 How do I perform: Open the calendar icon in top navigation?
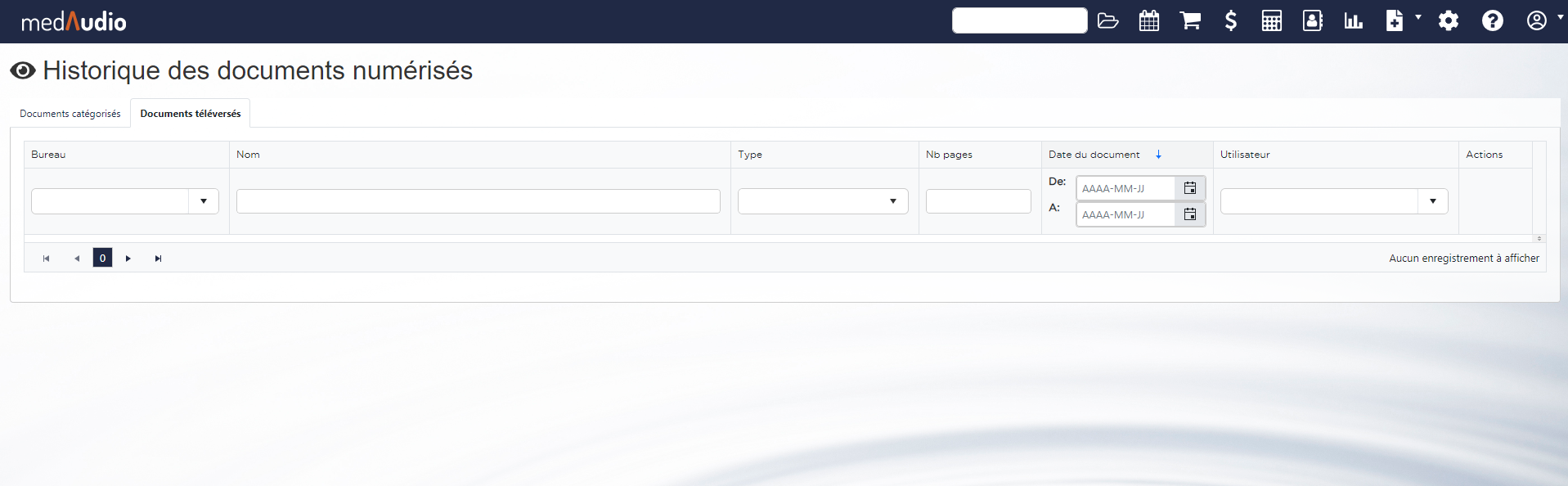click(x=1149, y=21)
